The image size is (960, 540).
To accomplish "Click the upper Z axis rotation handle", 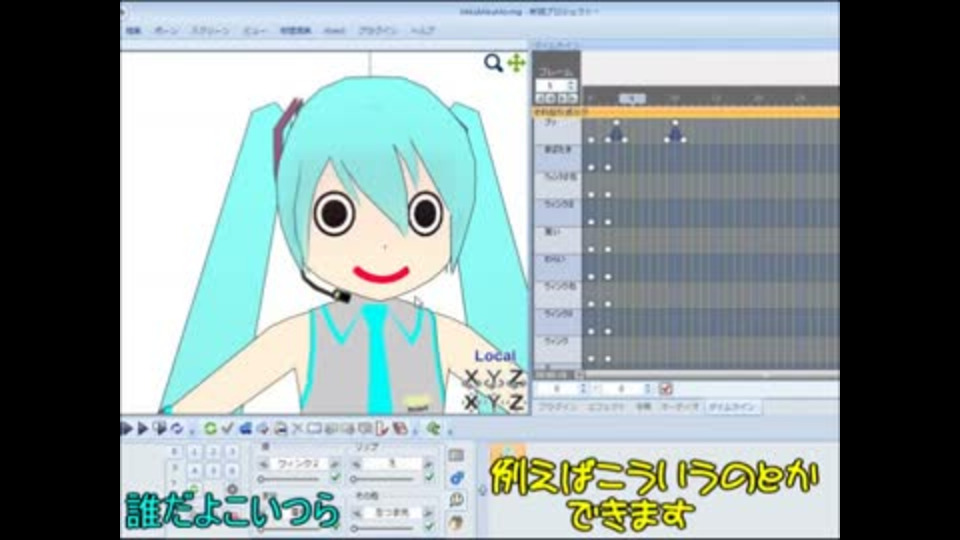I will [516, 380].
